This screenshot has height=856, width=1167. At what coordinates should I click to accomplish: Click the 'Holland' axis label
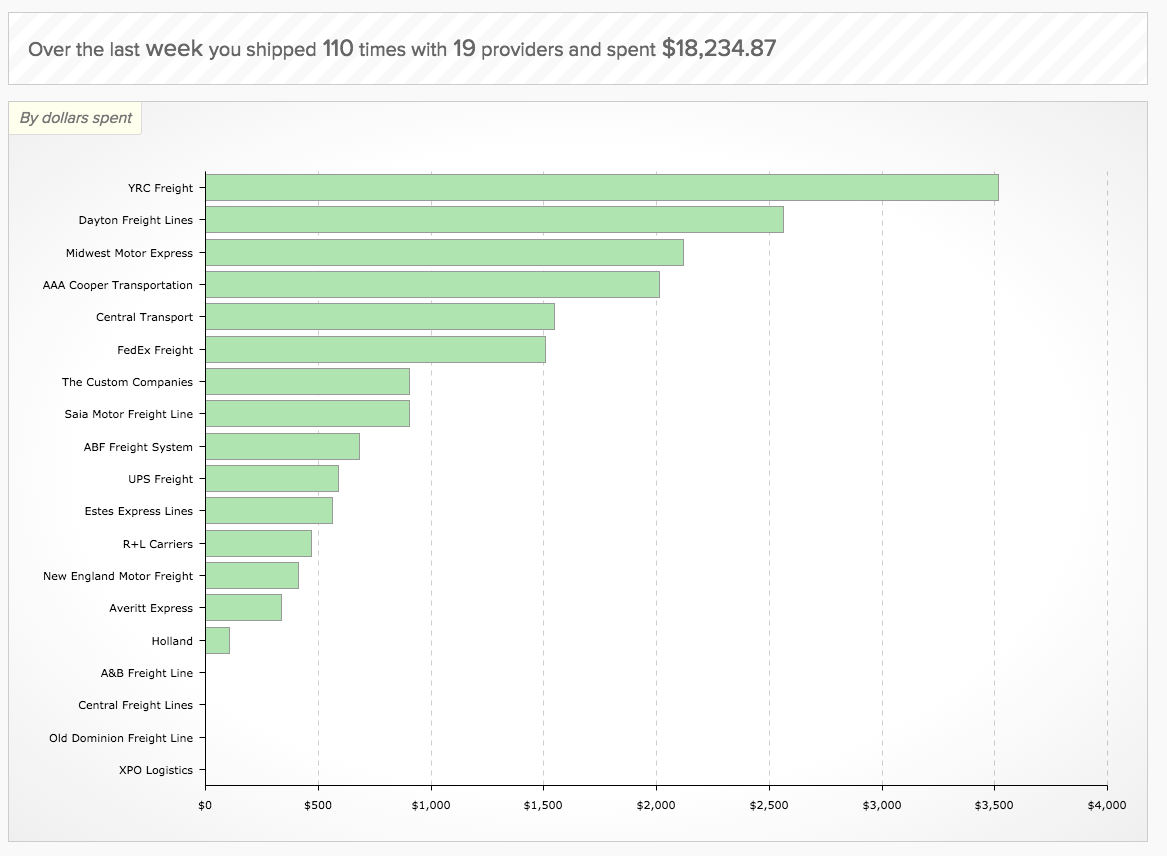(172, 641)
